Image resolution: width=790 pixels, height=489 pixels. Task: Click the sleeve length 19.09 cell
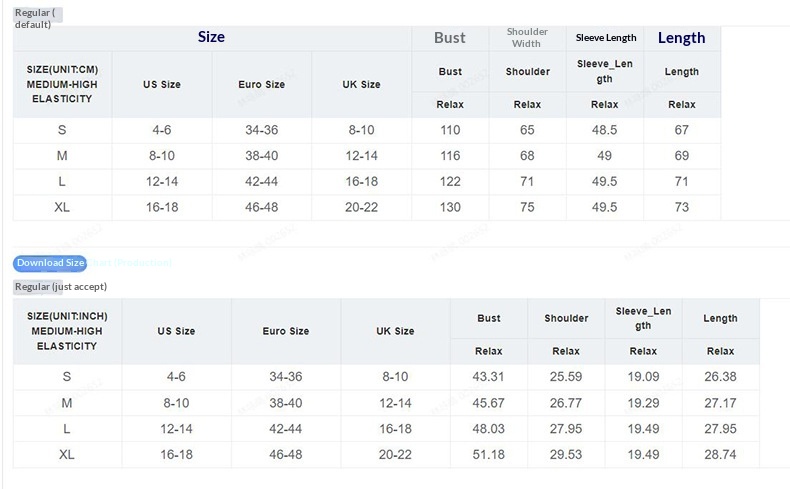point(643,377)
